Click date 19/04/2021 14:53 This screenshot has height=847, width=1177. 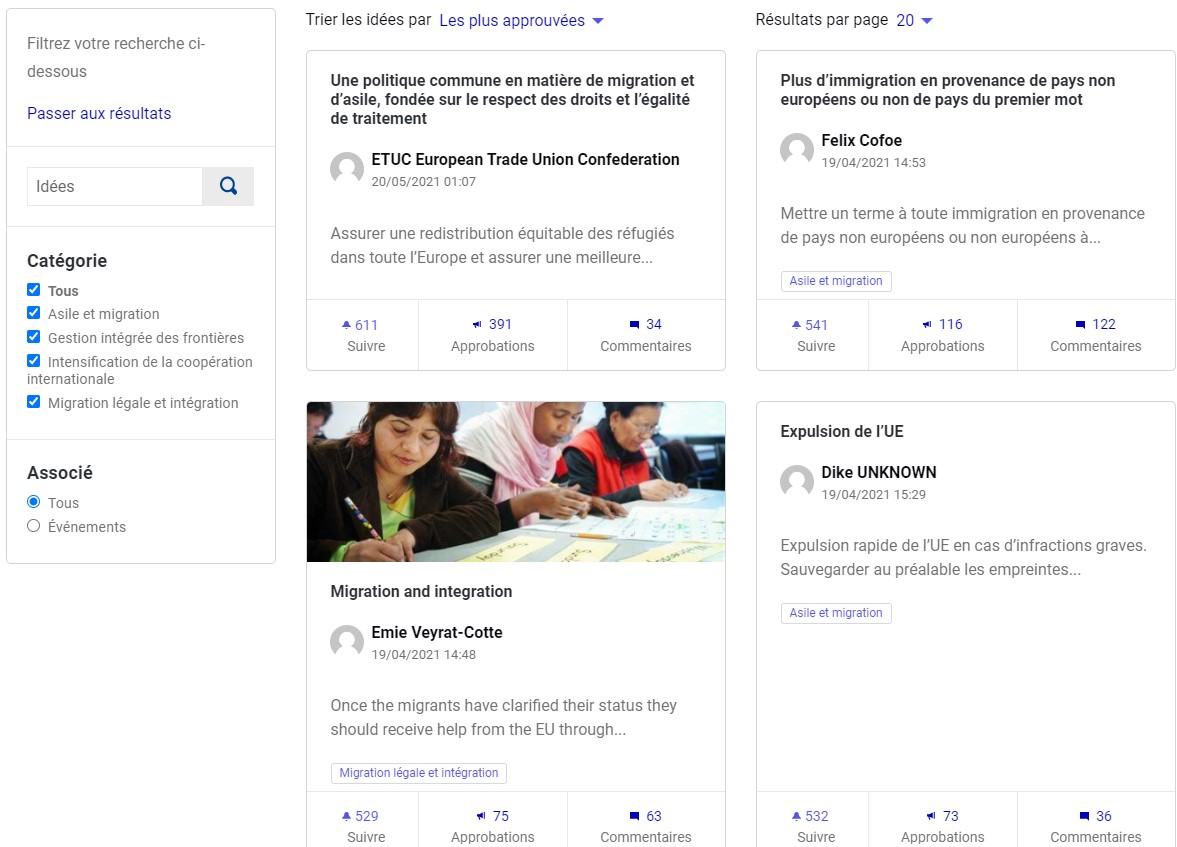point(874,163)
